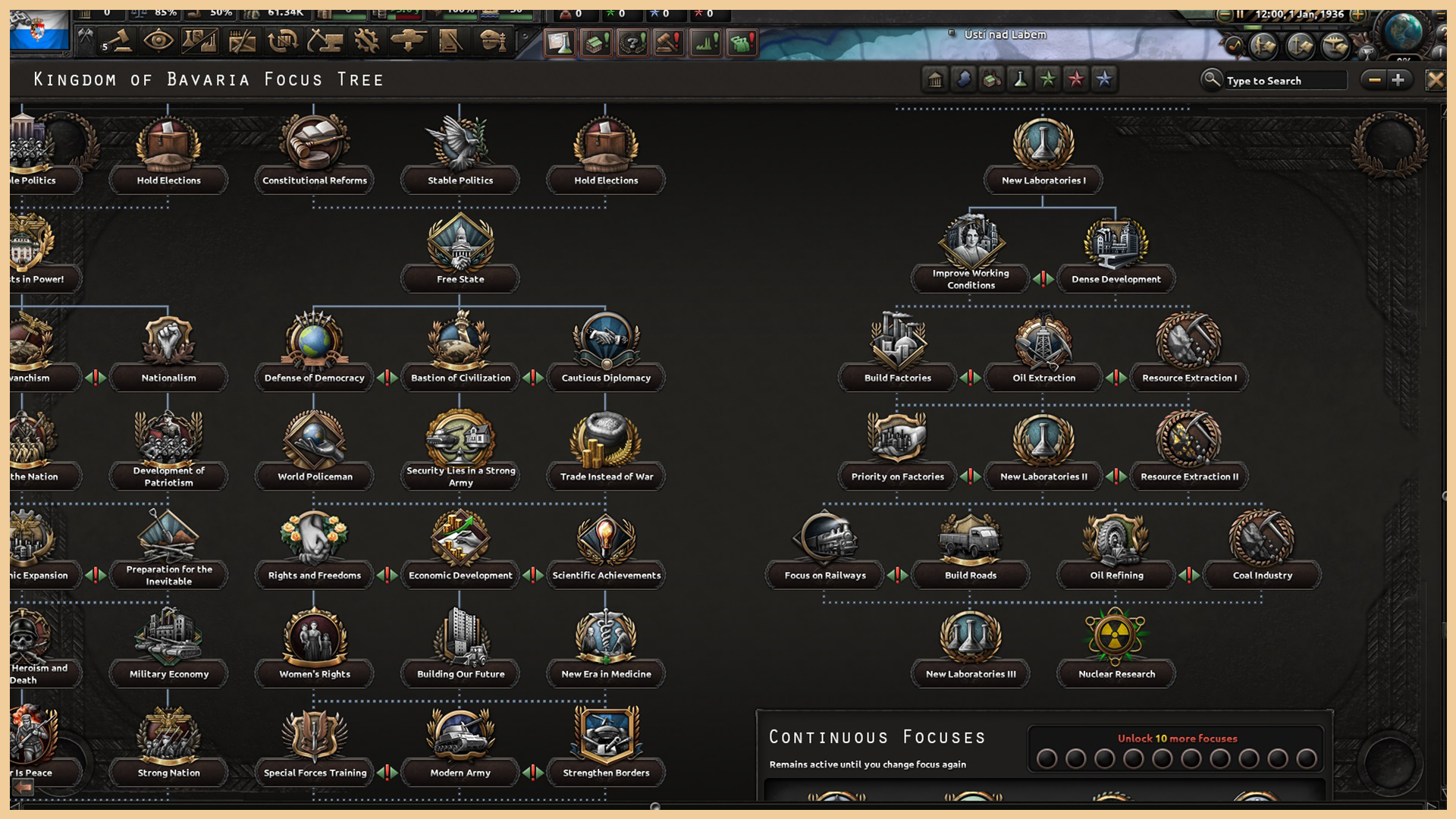Toggle the industry factory focus filter

coord(991,79)
